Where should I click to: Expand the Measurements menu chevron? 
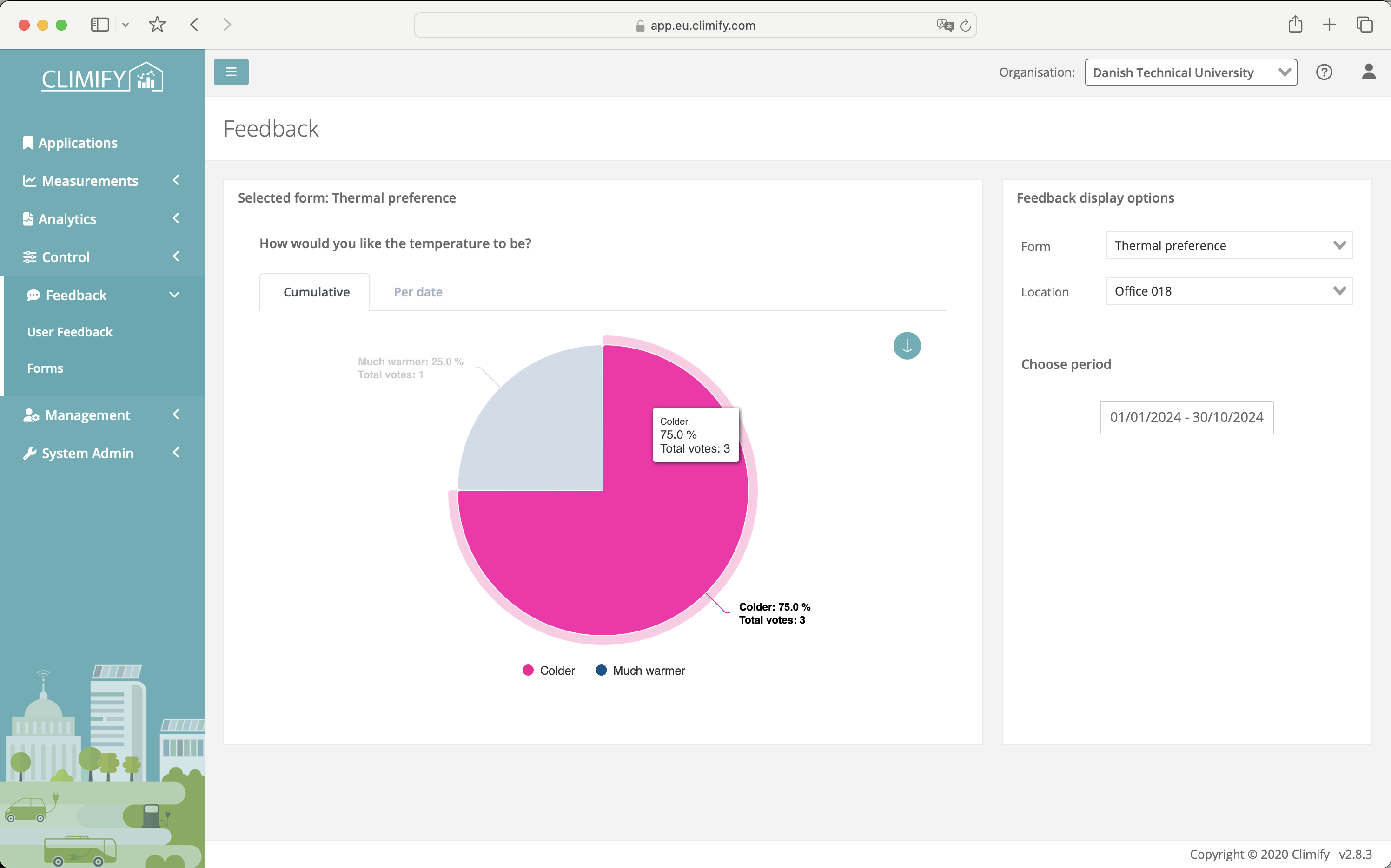click(176, 180)
